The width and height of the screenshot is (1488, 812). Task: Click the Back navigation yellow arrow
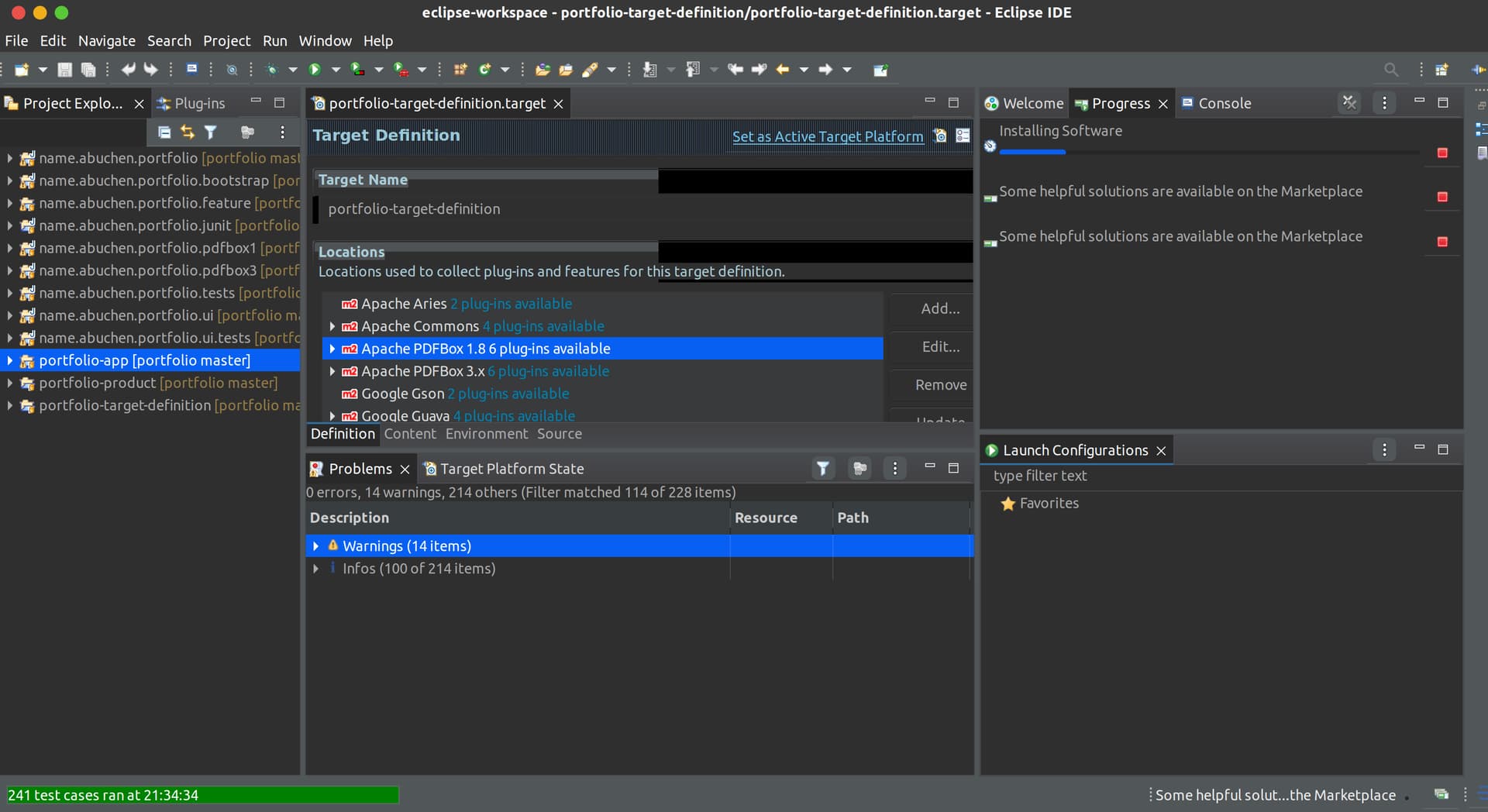(783, 70)
